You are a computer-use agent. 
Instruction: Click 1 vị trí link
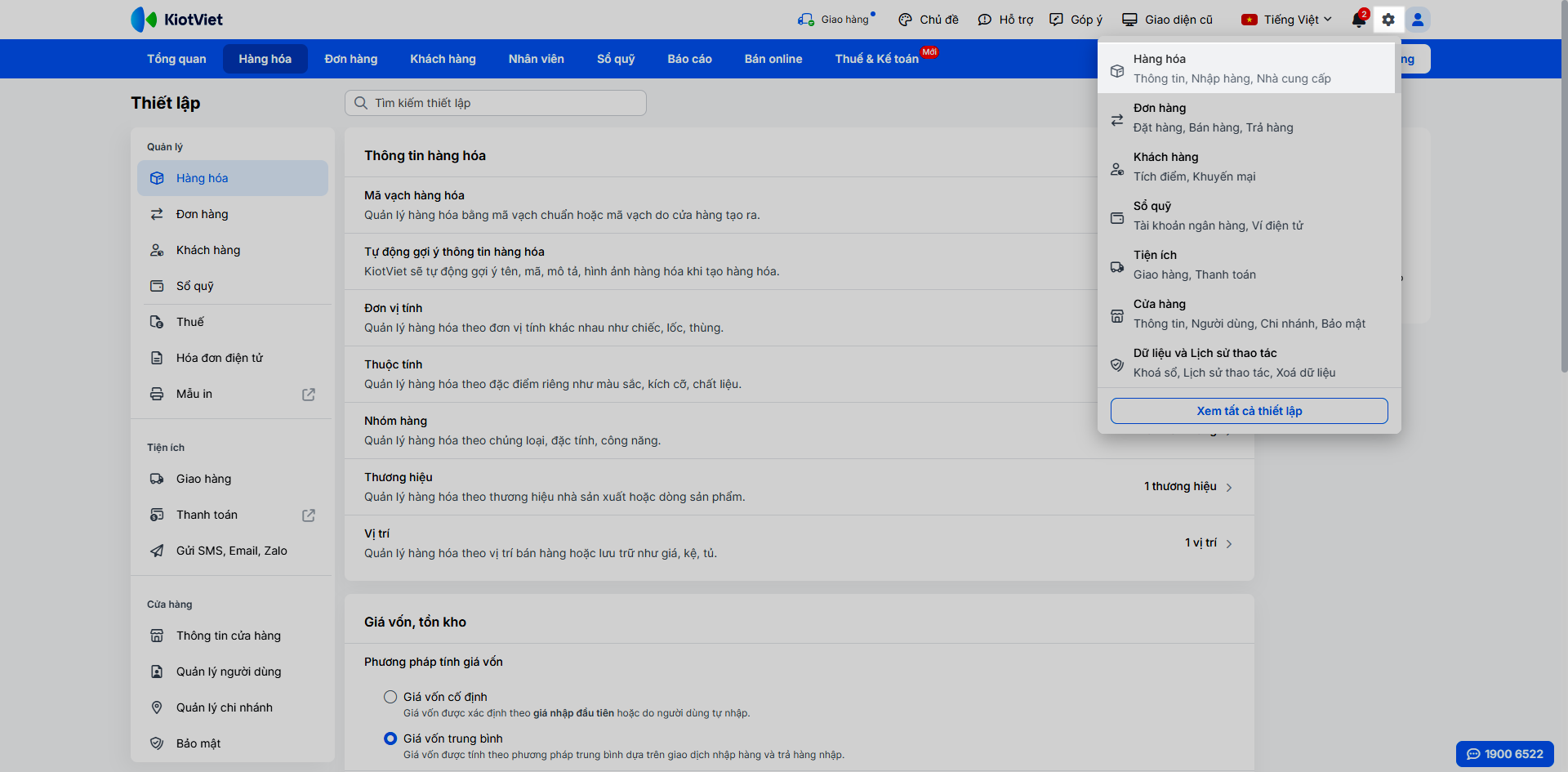1200,543
